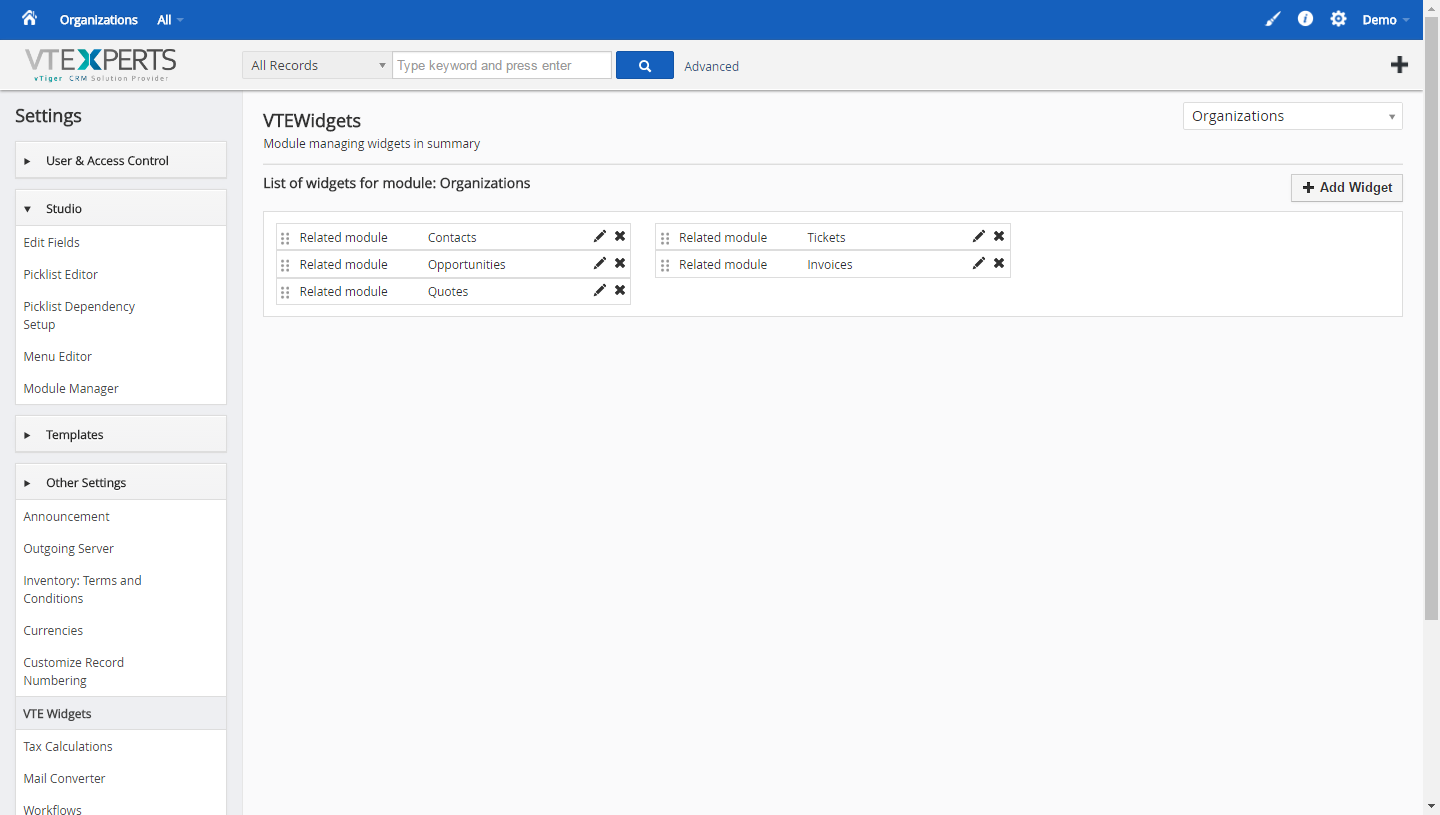The height and width of the screenshot is (815, 1440).
Task: Open Organizations in the top bar
Action: tap(99, 20)
